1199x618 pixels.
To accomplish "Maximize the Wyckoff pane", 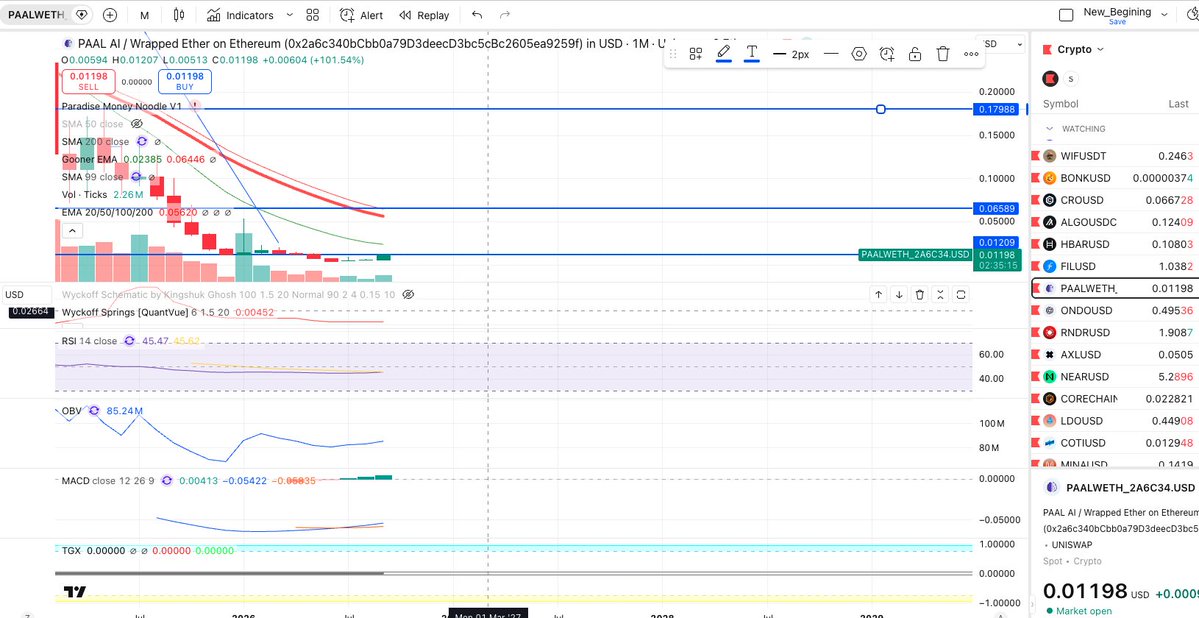I will pyautogui.click(x=961, y=294).
